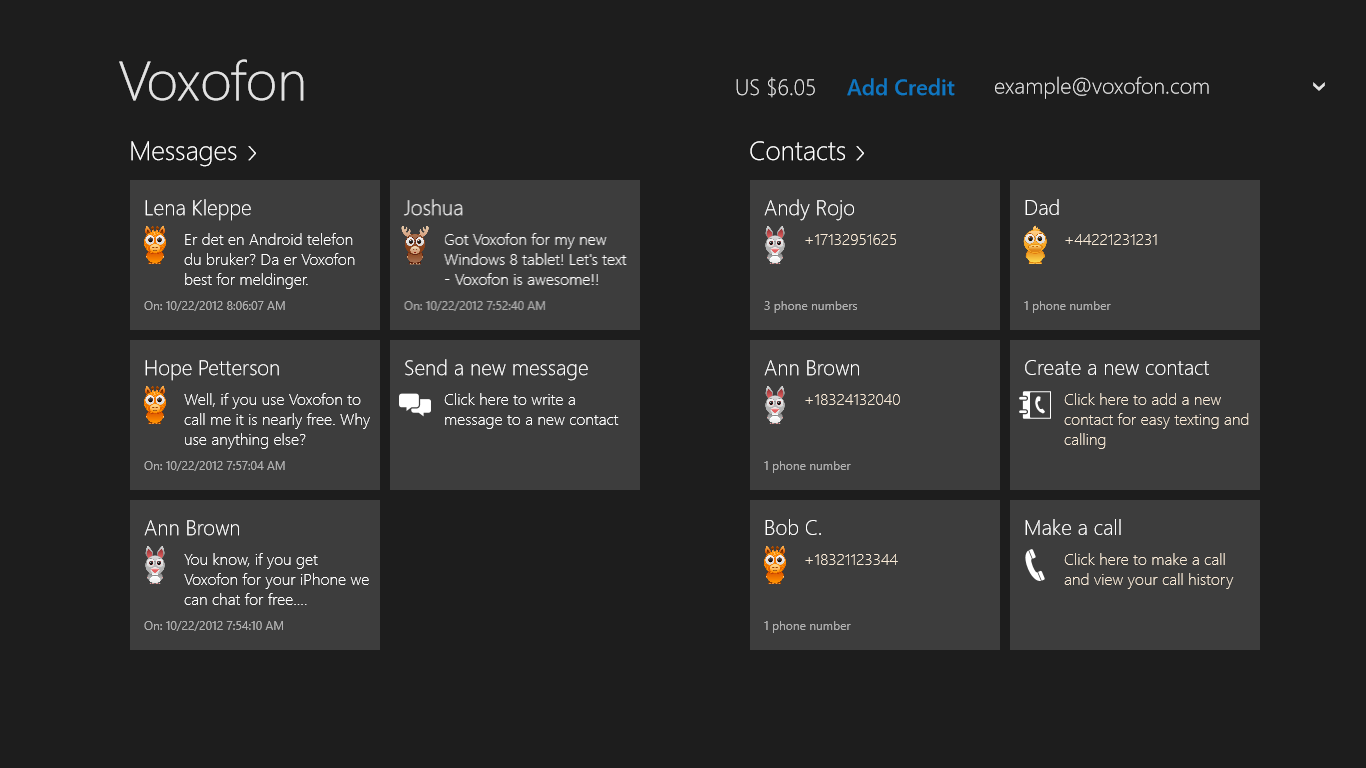Click Lena Kleppe's orange owl avatar
Viewport: 1366px width, 768px height.
(155, 244)
